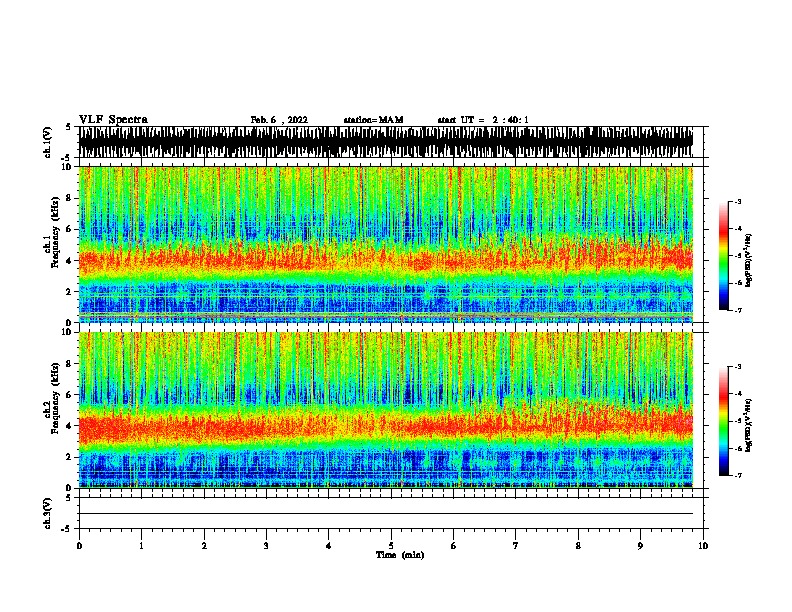The width and height of the screenshot is (792, 612).
Task: Click the ch.1(V) waveform axis label
Action: click(47, 142)
